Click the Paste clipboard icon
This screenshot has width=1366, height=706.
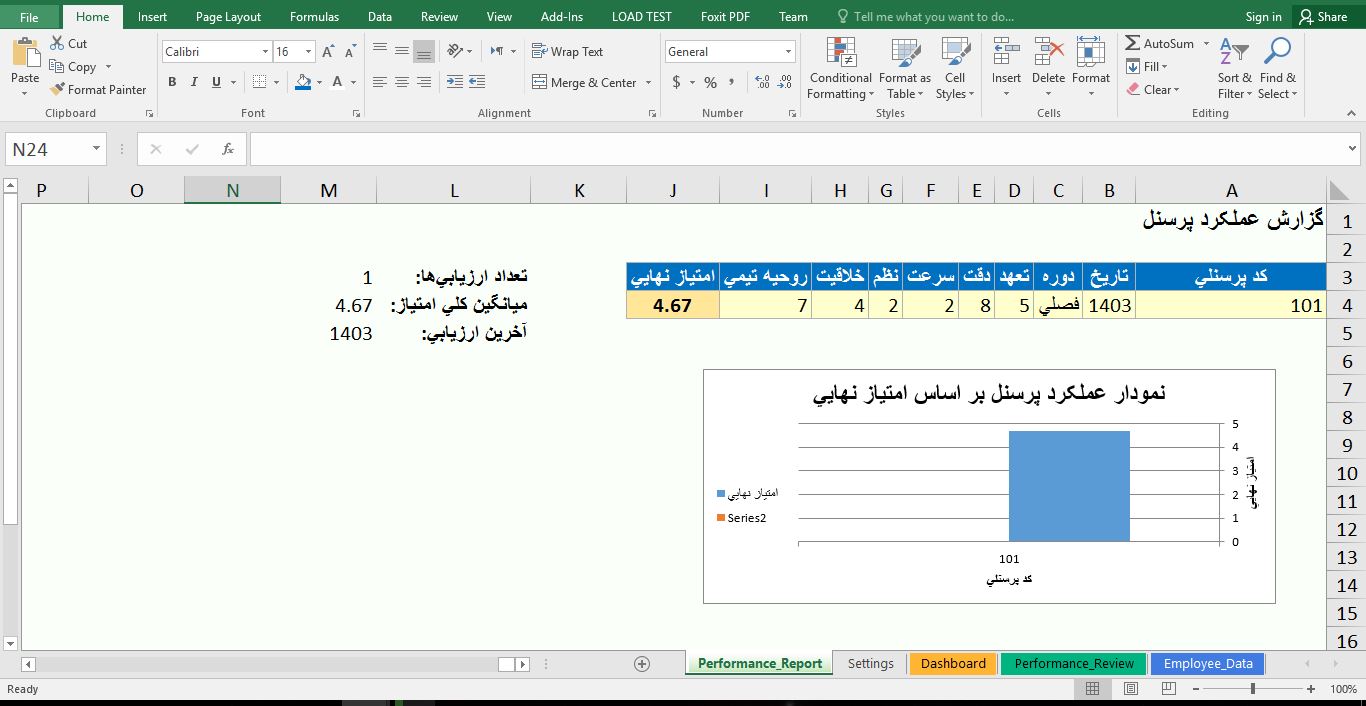(25, 52)
